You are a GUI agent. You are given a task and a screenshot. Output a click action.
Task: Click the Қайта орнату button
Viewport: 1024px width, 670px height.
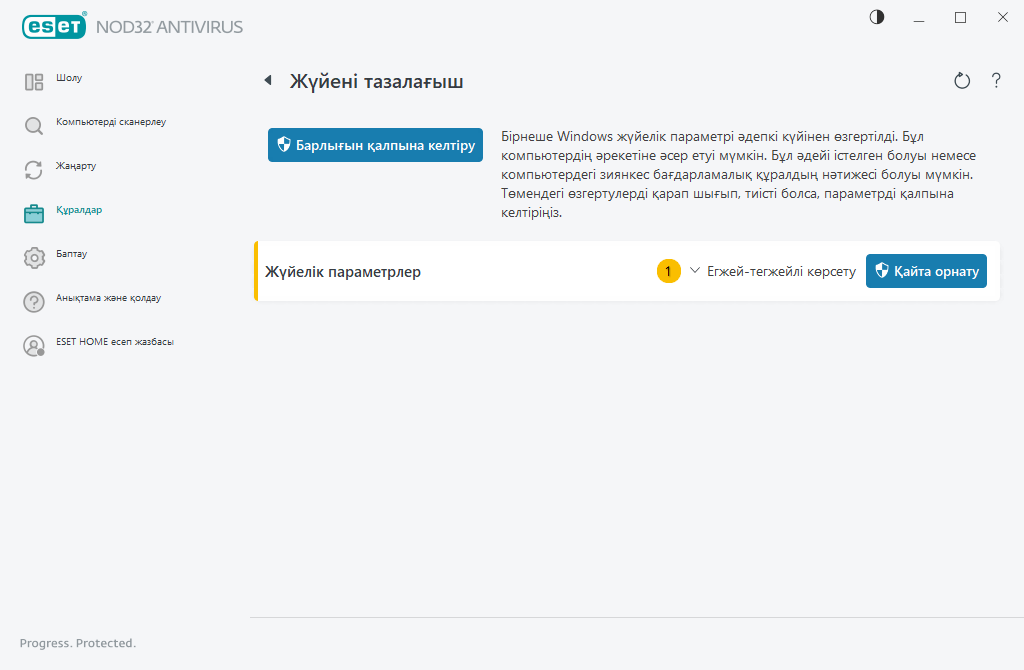[926, 271]
